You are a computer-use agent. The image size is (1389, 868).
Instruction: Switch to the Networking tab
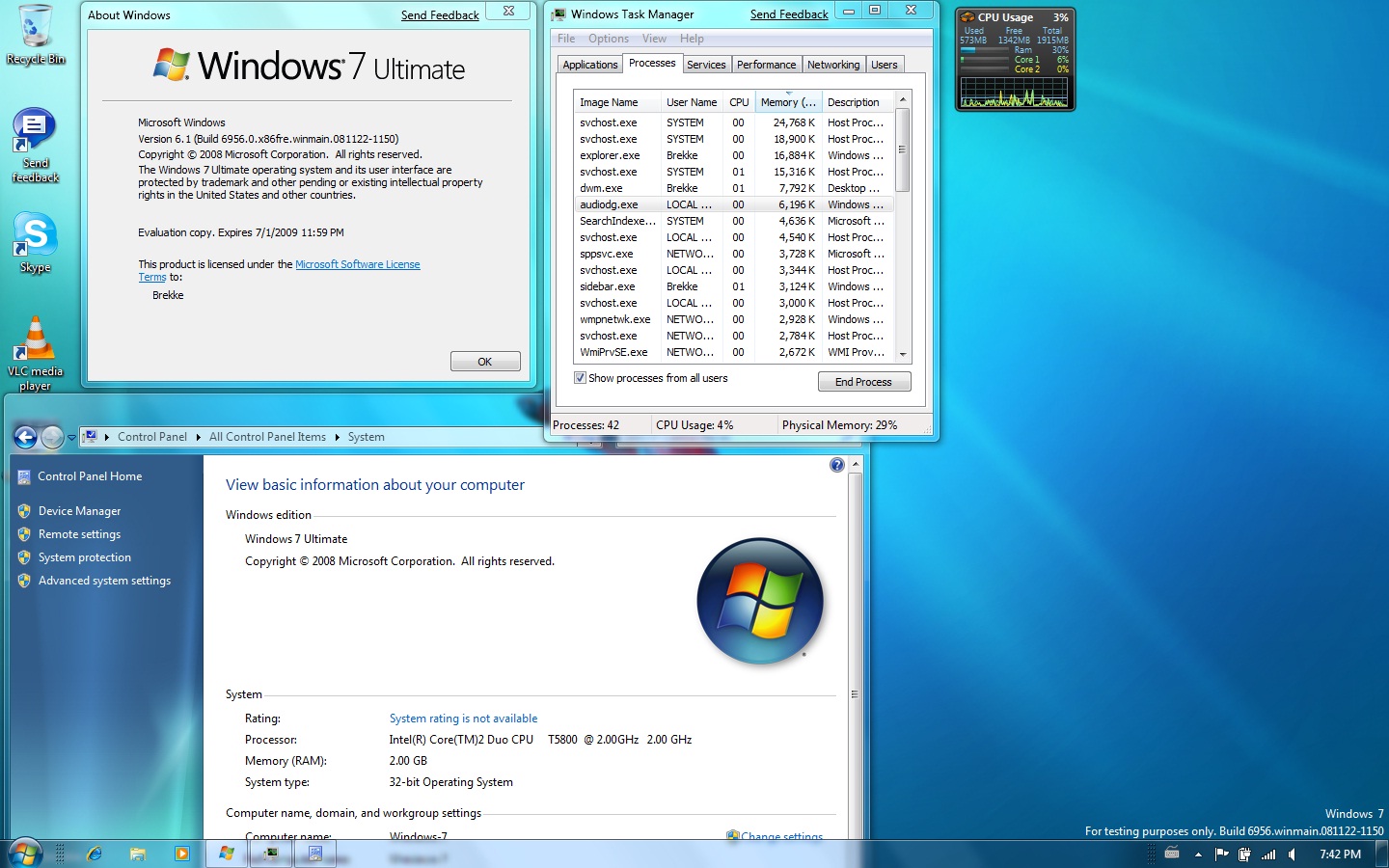pyautogui.click(x=833, y=65)
